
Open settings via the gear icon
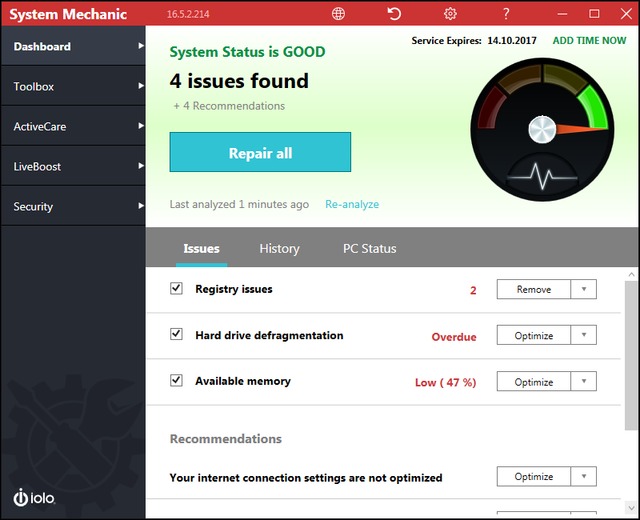450,14
